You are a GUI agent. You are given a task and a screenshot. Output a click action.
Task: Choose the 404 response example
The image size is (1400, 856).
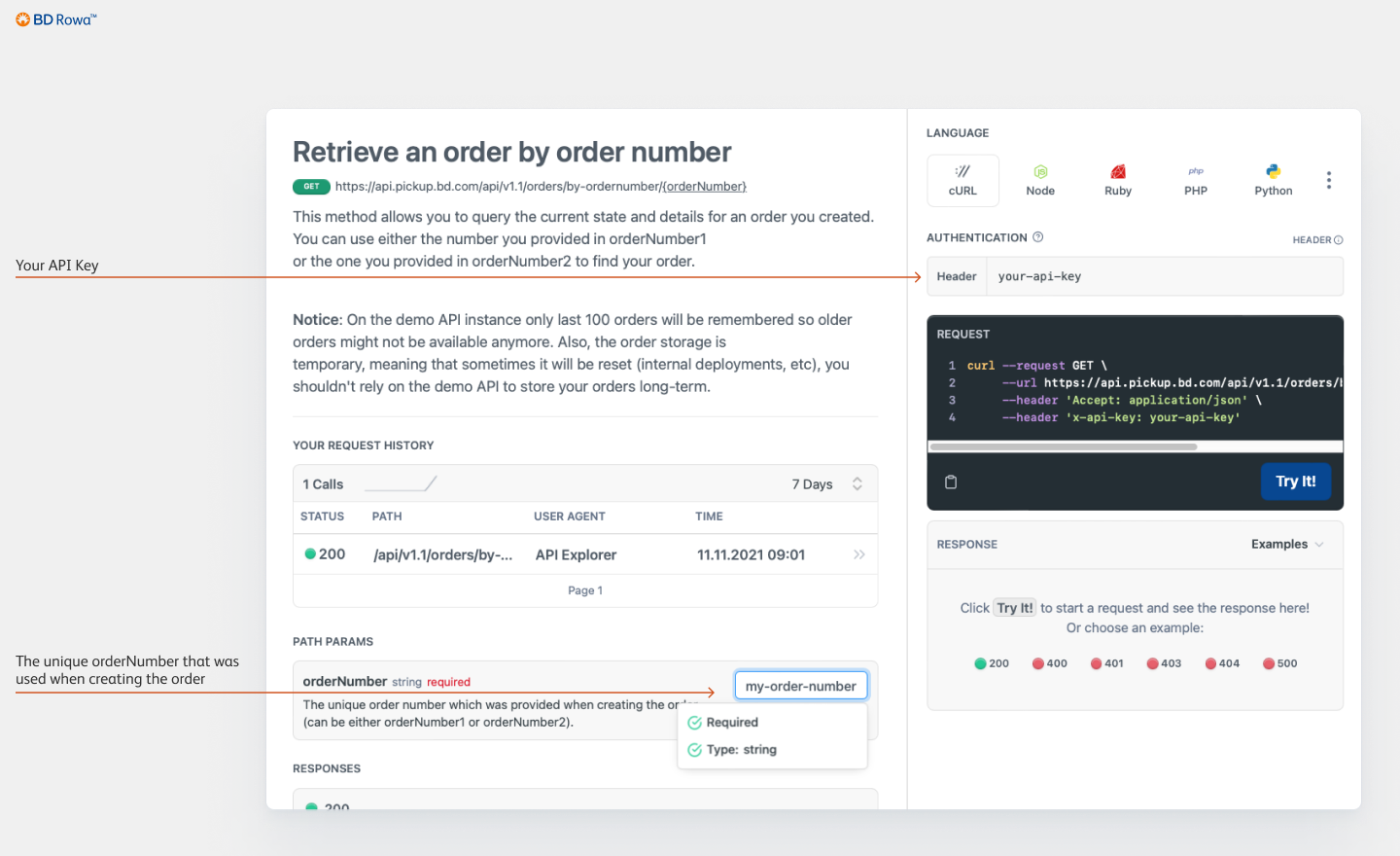point(1222,663)
